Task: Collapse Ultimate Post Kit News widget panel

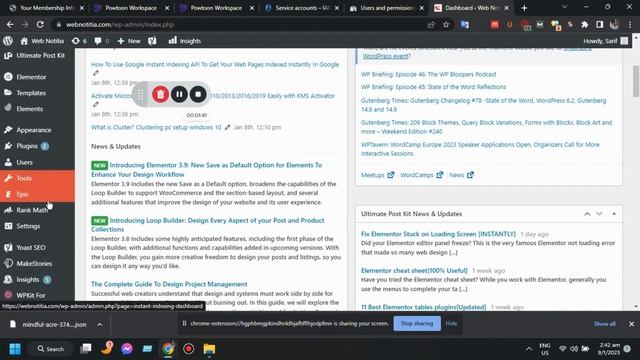Action: 614,214
